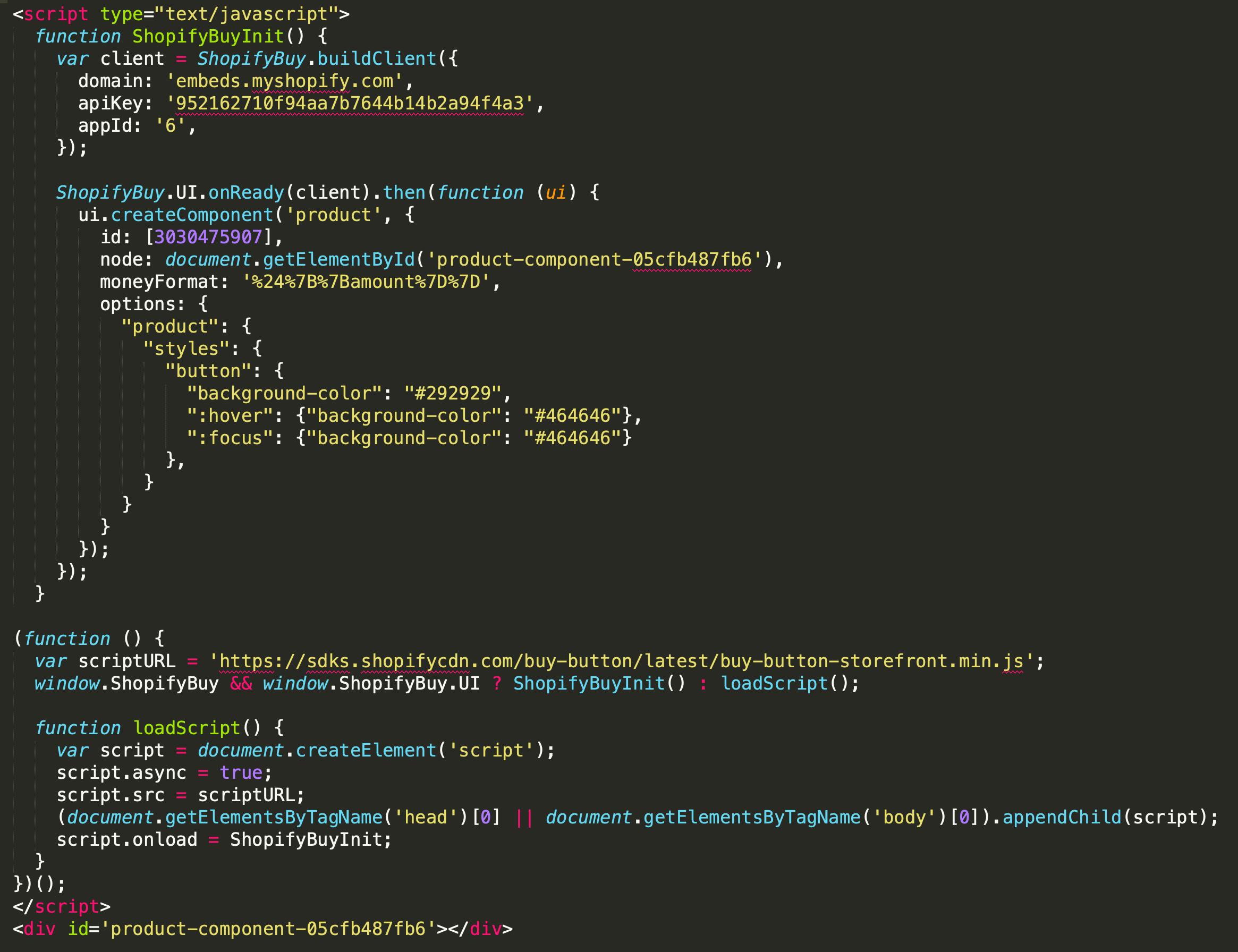This screenshot has height=952, width=1238.
Task: Click the 'ui' parameter in the then callback
Action: (x=556, y=192)
